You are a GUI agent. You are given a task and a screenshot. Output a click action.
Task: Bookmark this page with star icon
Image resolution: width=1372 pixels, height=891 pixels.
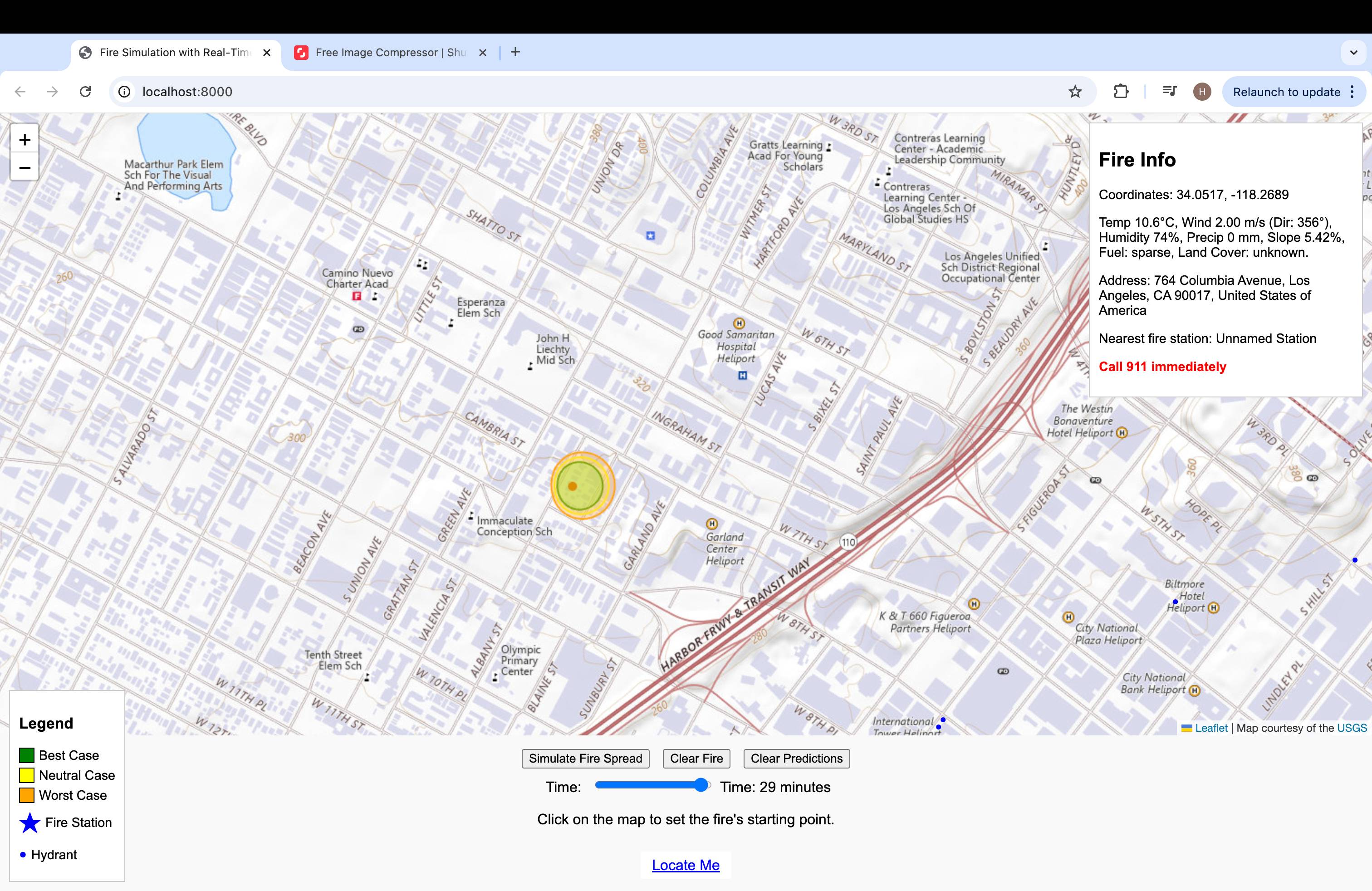pyautogui.click(x=1074, y=92)
